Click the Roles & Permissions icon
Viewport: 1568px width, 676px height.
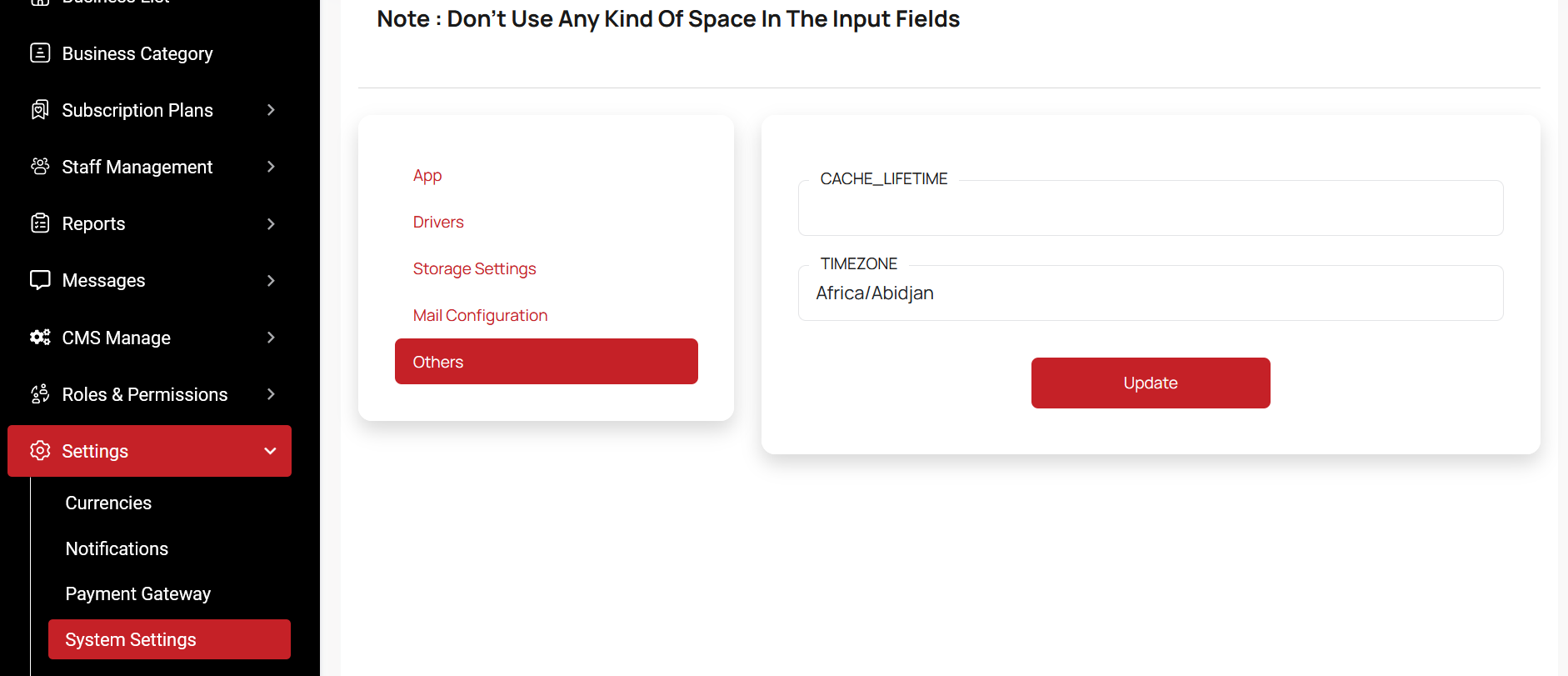pos(40,394)
